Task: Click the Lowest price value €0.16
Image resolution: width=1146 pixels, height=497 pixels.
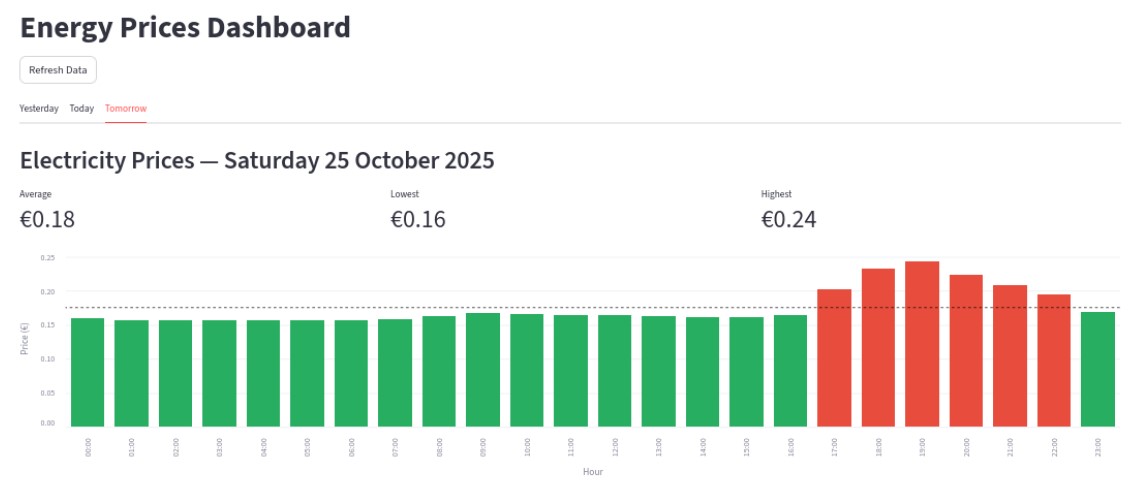Action: click(x=418, y=219)
